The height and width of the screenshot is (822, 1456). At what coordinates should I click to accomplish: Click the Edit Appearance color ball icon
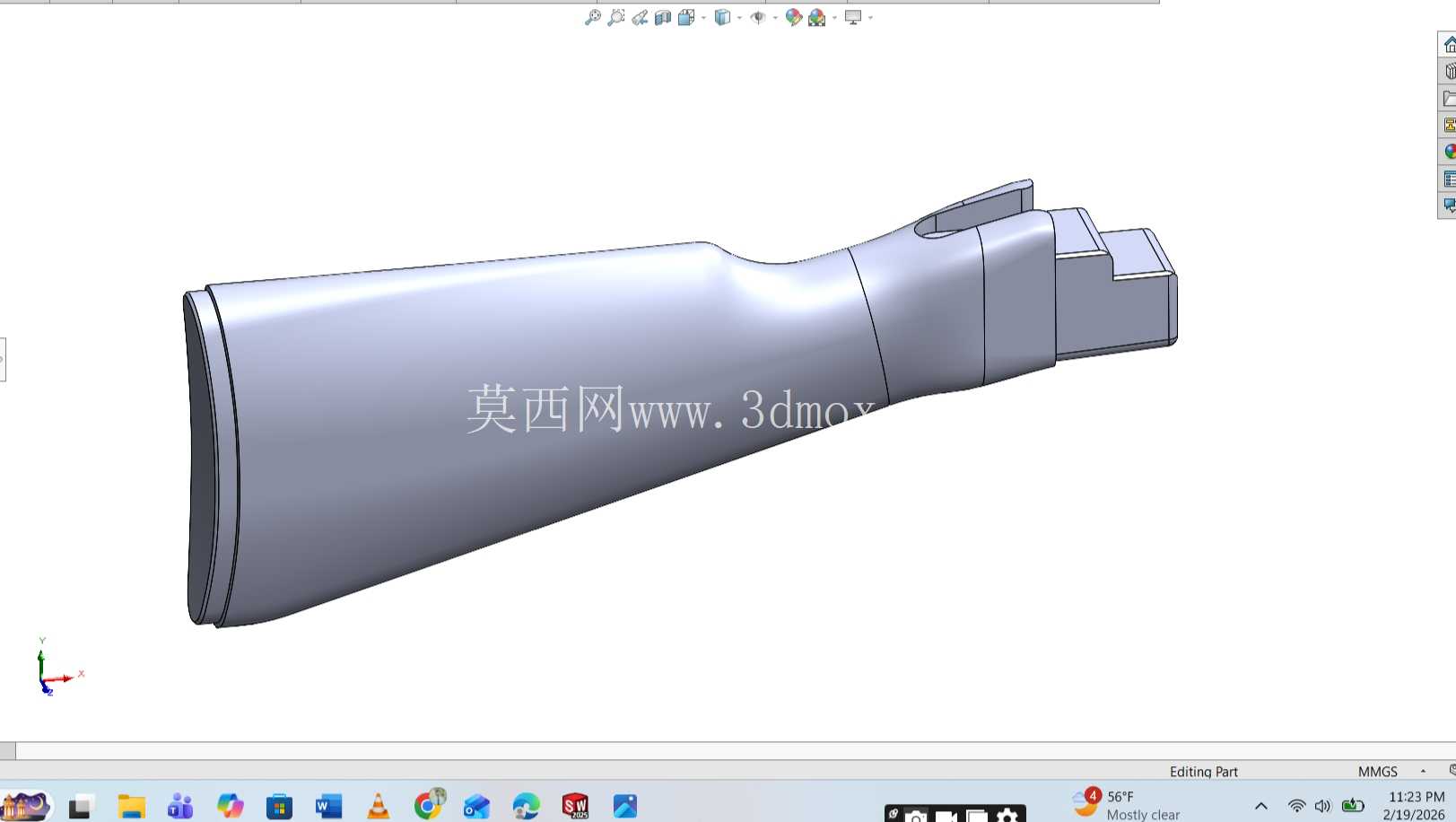[x=794, y=17]
